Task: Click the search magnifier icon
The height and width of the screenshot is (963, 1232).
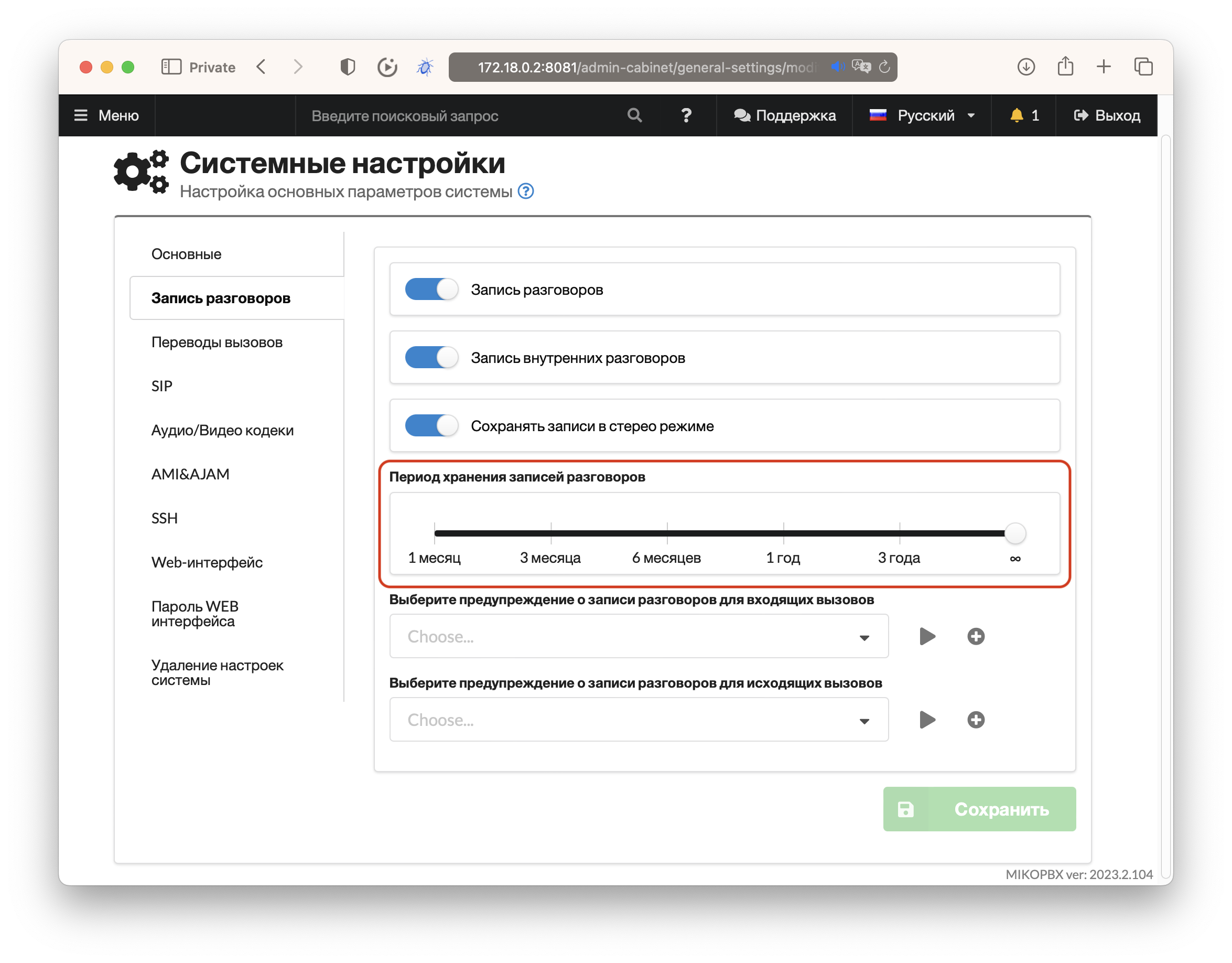Action: tap(635, 115)
